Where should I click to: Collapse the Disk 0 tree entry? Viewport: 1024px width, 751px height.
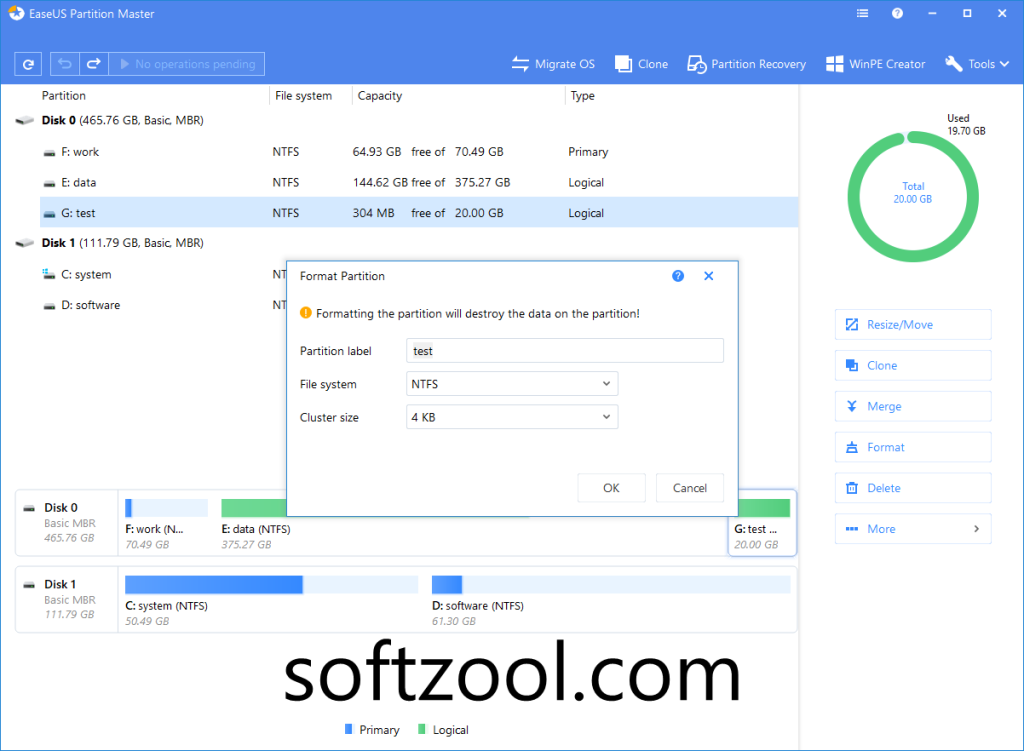(23, 120)
